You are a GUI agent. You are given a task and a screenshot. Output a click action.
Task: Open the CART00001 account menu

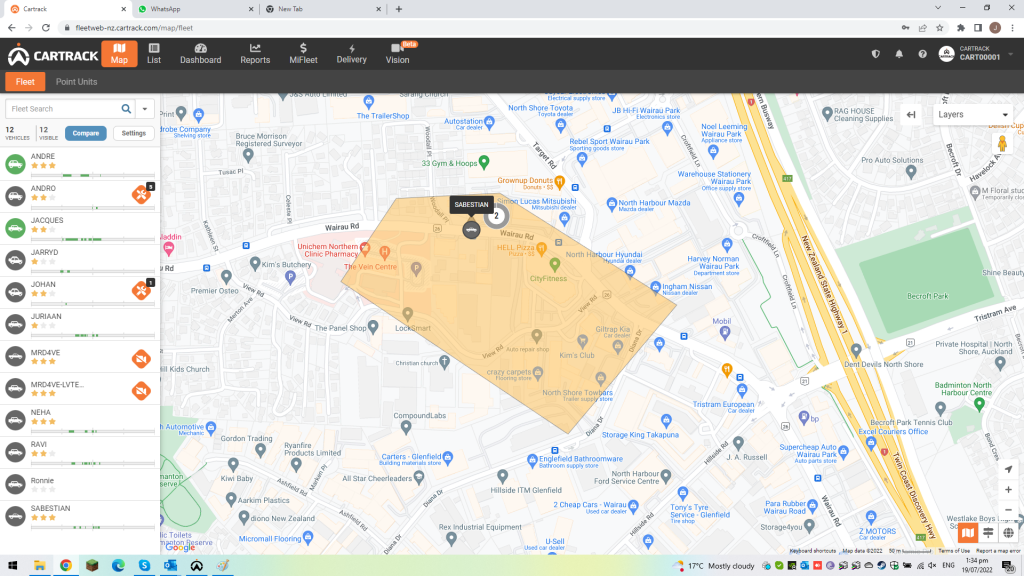[977, 54]
